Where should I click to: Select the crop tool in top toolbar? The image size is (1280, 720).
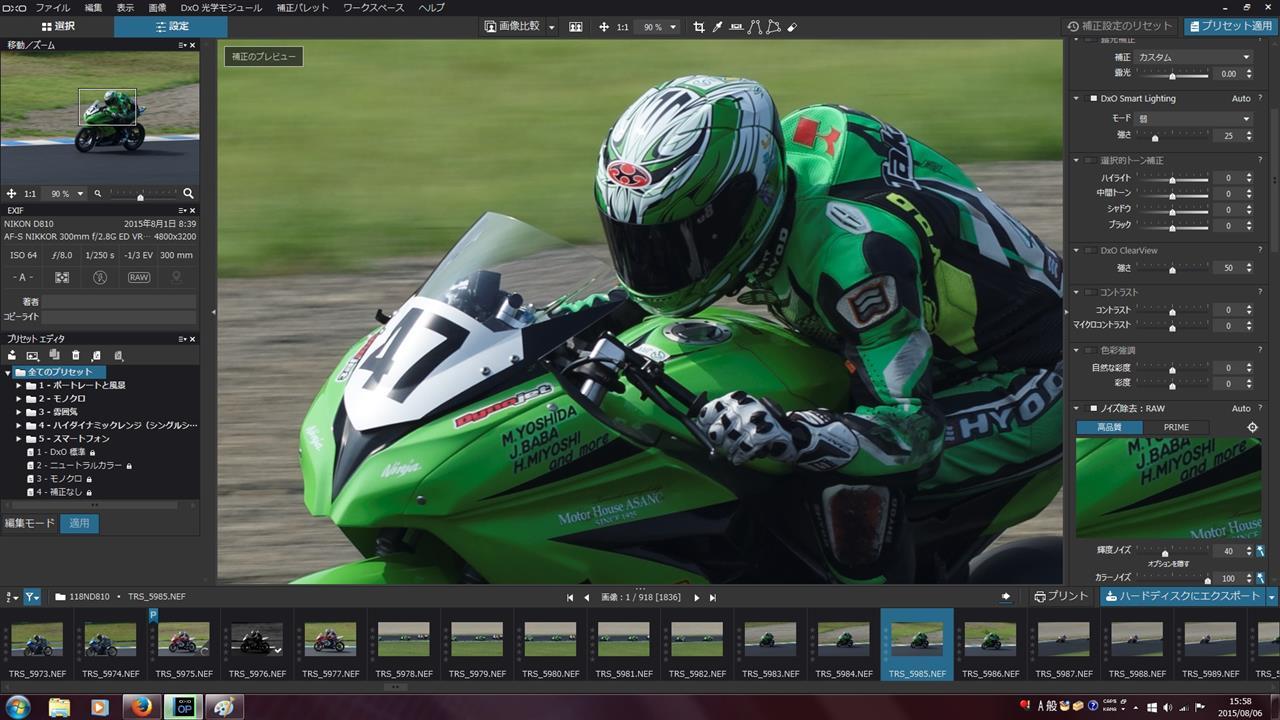click(x=699, y=27)
